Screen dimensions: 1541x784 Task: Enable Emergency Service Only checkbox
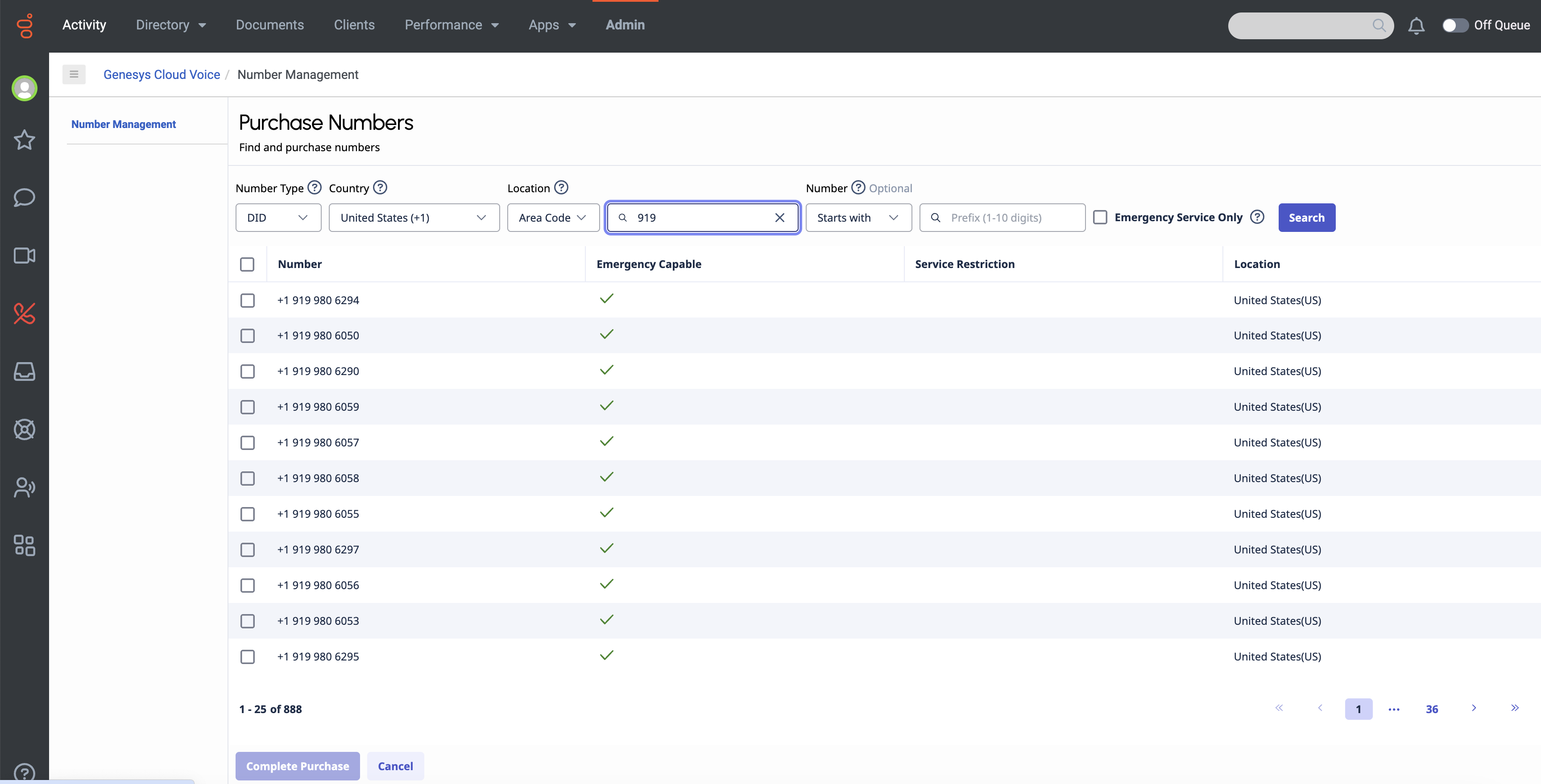point(1100,217)
